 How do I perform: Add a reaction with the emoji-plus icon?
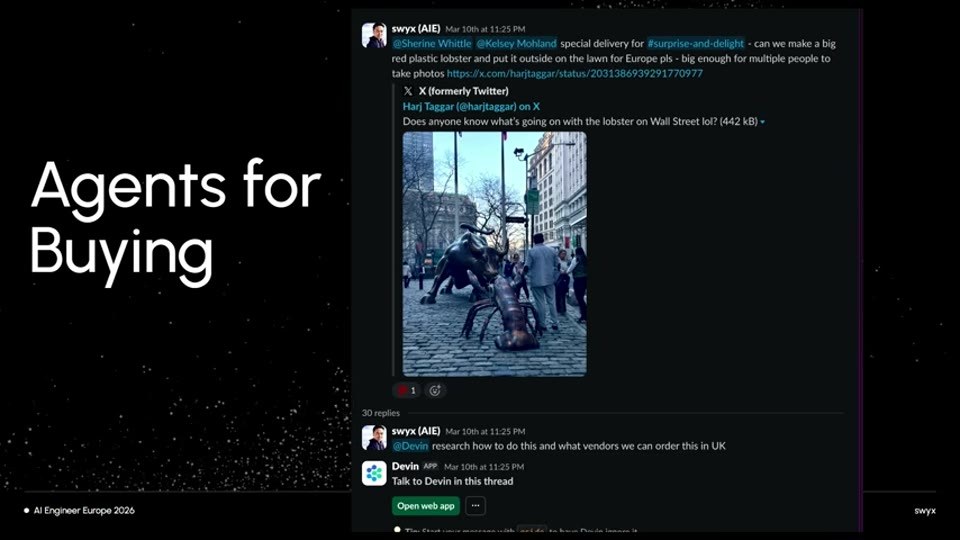[x=435, y=391]
